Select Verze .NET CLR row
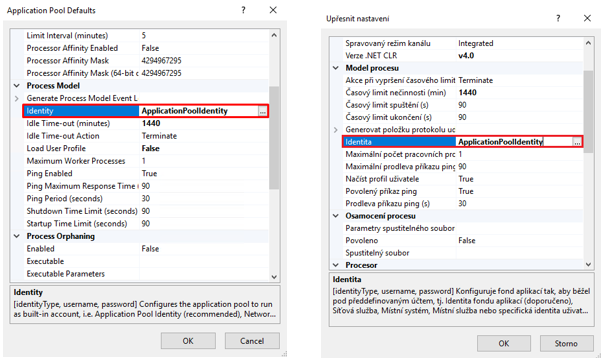Viewport: 604px width, 360px height. (463, 55)
